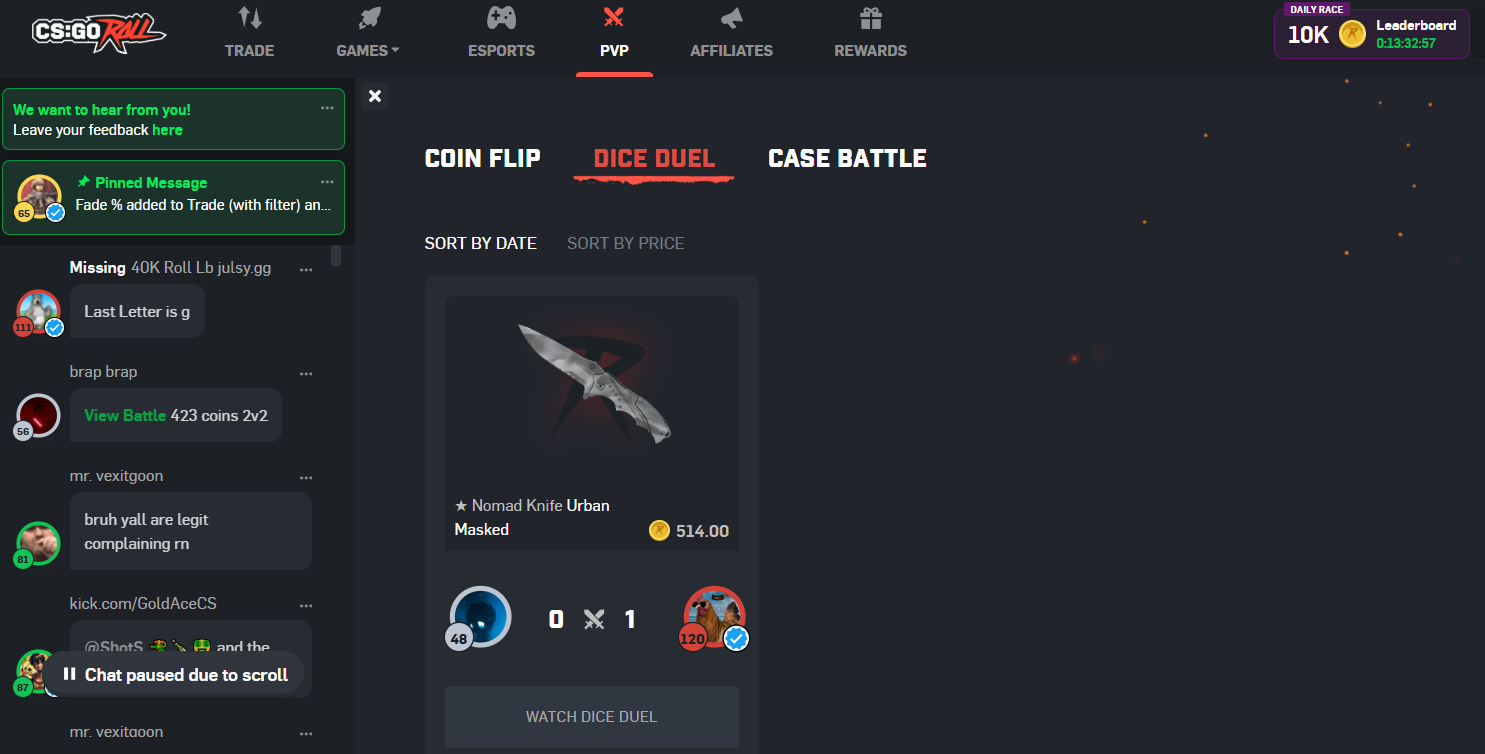Open options for brap brap message

[x=306, y=374]
